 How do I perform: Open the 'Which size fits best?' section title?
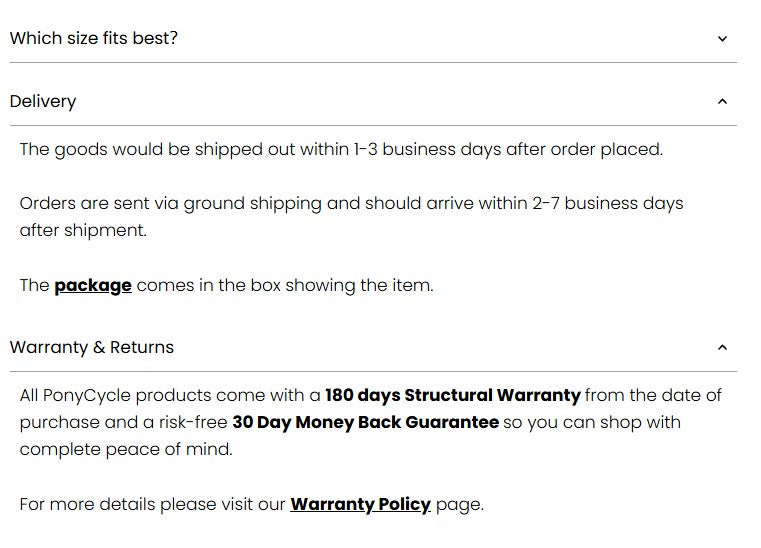(94, 38)
